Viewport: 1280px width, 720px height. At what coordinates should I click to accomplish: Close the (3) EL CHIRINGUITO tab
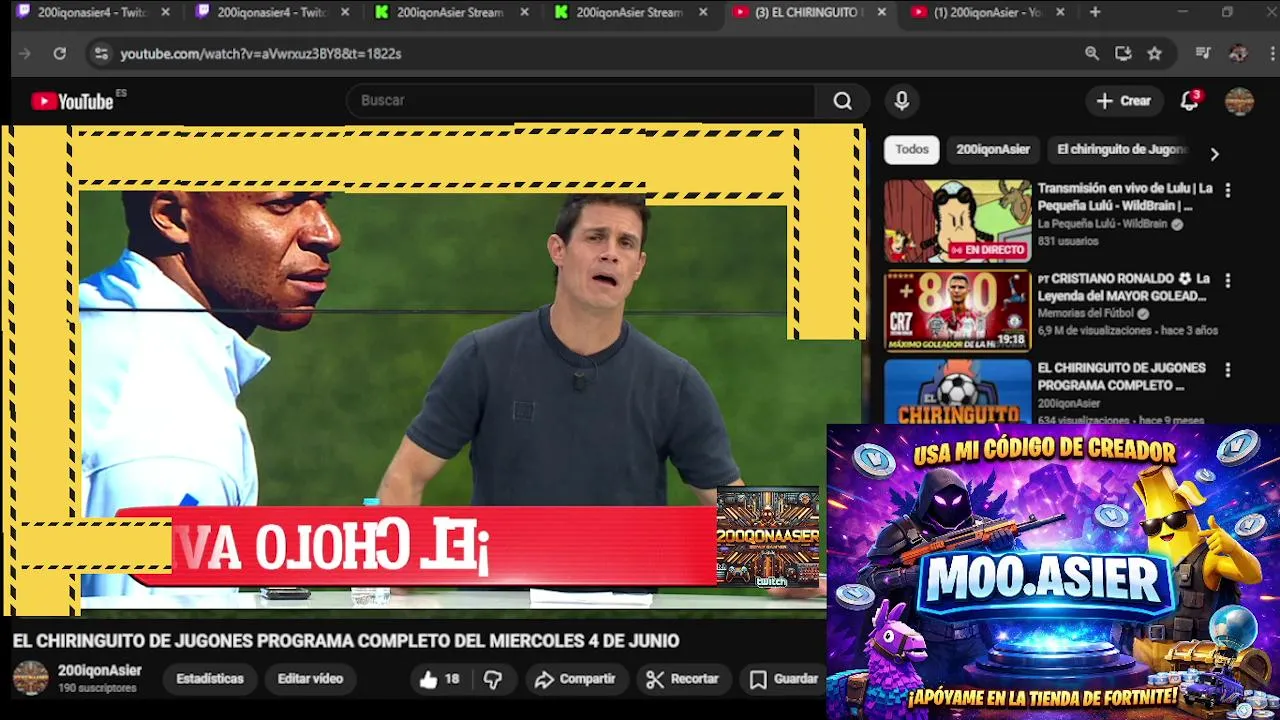pos(881,12)
